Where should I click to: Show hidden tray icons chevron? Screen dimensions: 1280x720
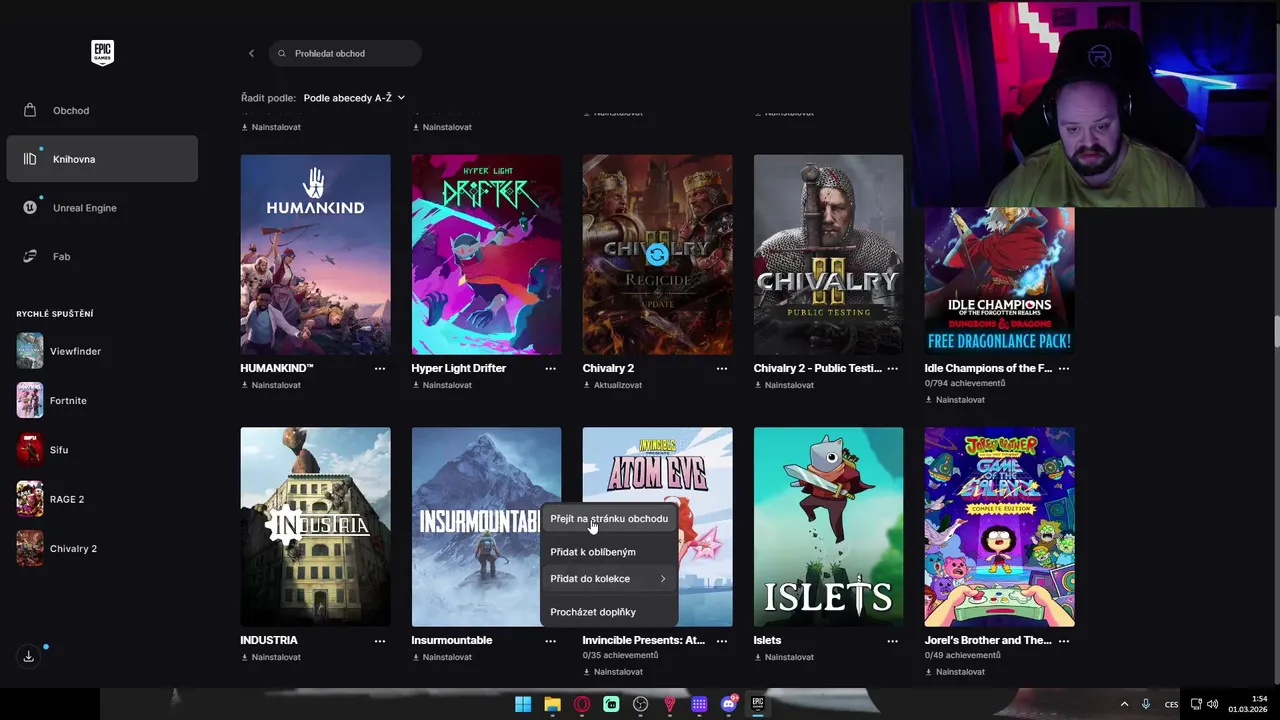[1124, 704]
